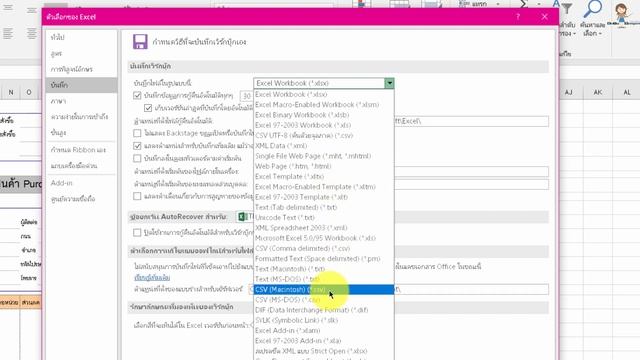Screen dimensions: 640x360
Task: Click the default personal templates location field
Action: 471,184
